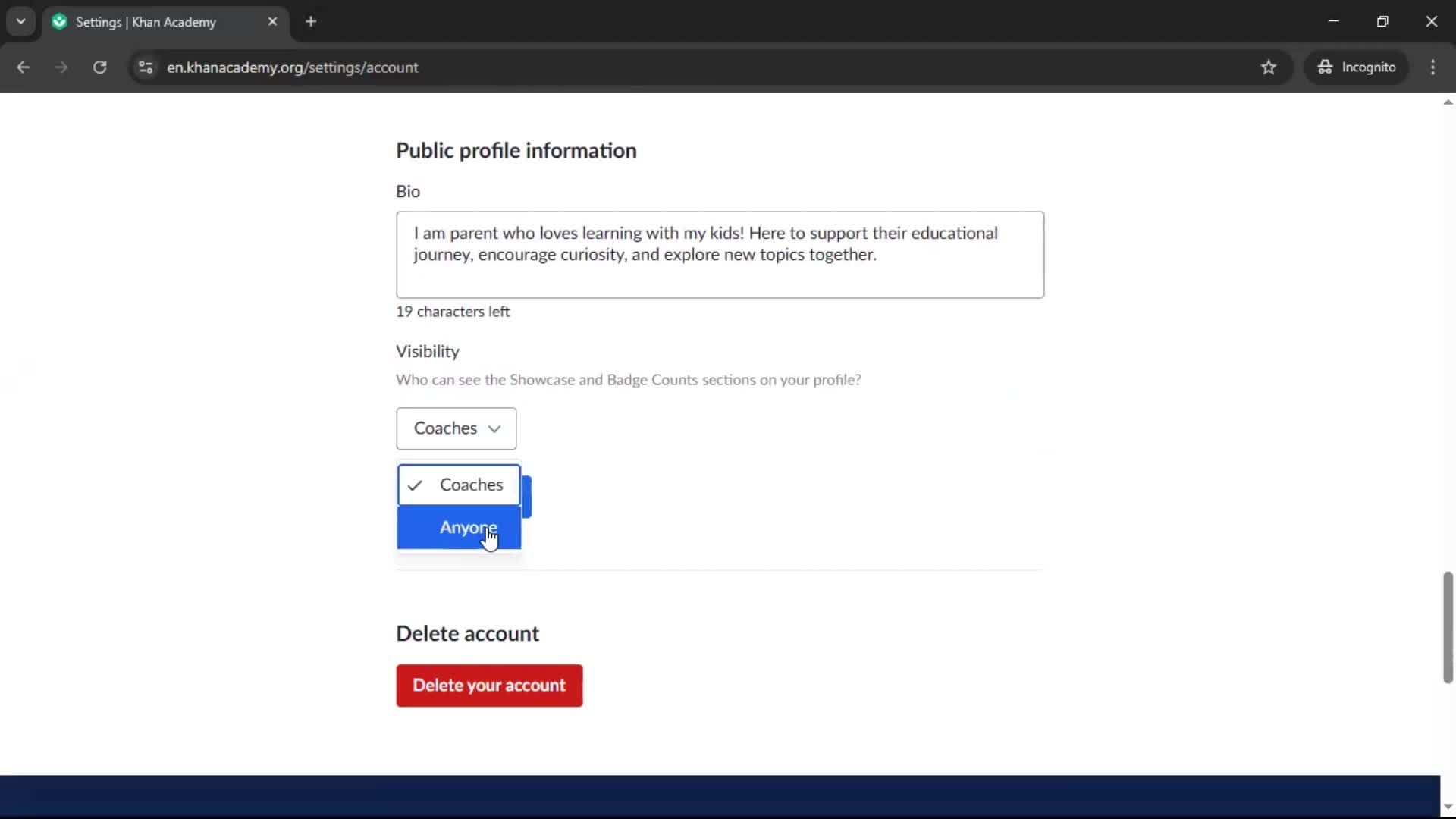
Task: Close the Settings | Khan Academy tab
Action: [x=272, y=21]
